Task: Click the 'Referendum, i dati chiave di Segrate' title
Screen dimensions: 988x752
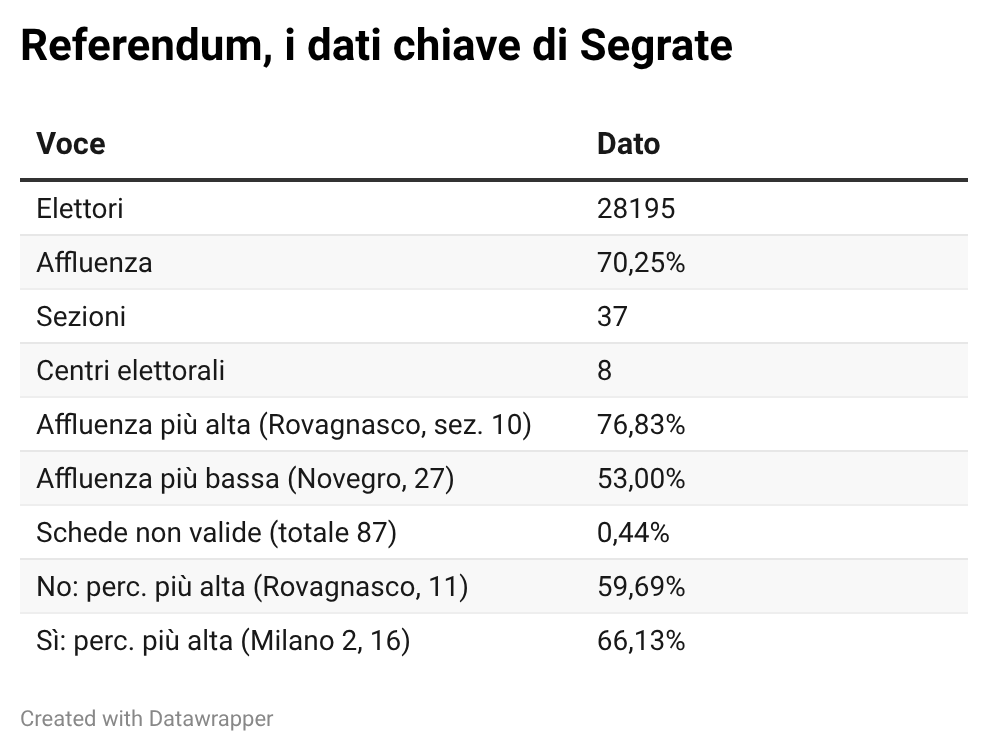Action: [x=376, y=46]
